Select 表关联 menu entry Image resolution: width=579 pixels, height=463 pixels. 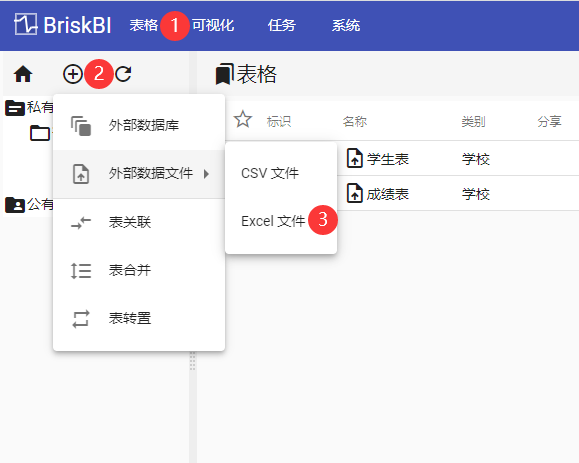139,222
